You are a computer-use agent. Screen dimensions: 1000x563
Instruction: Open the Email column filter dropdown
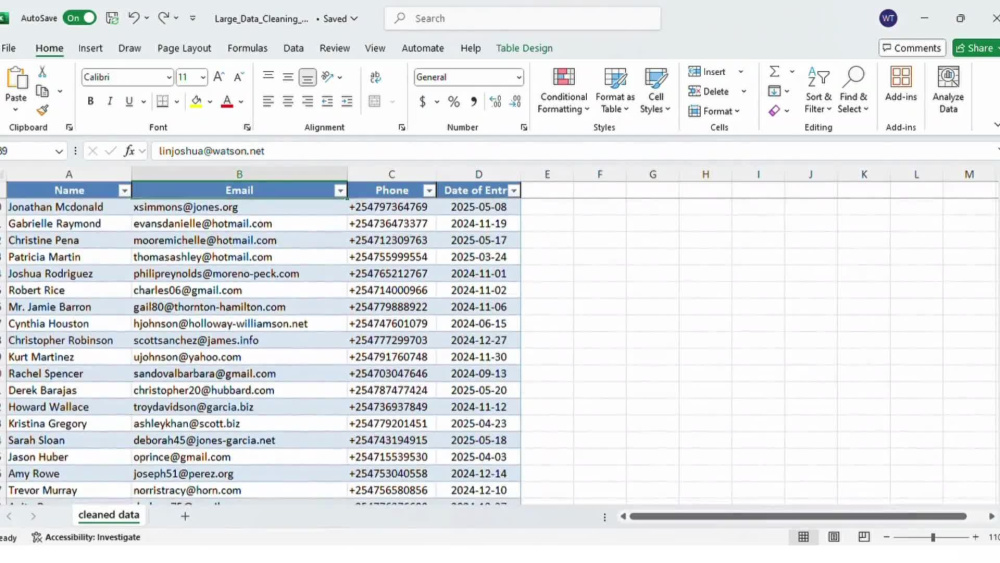pyautogui.click(x=340, y=191)
